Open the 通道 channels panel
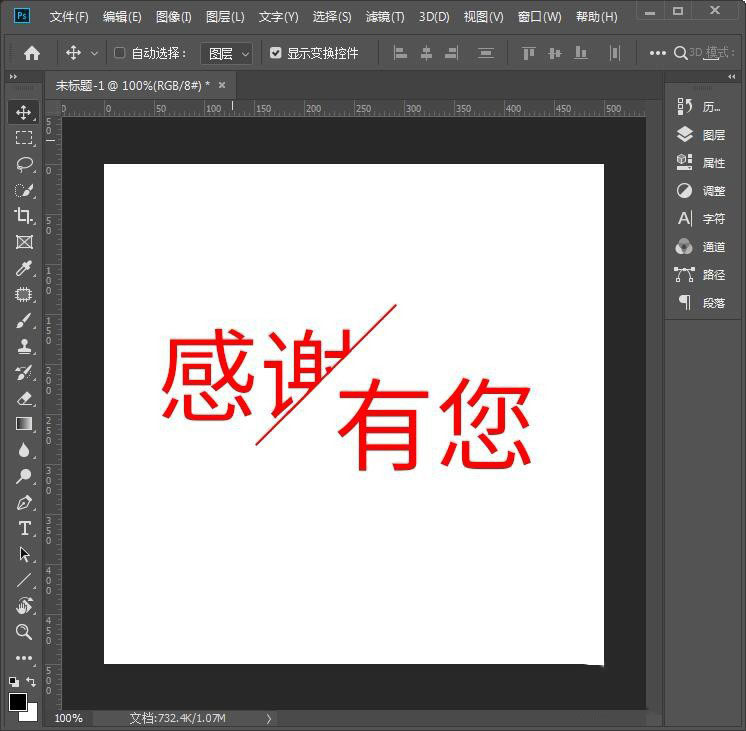The width and height of the screenshot is (746, 731). [x=700, y=247]
